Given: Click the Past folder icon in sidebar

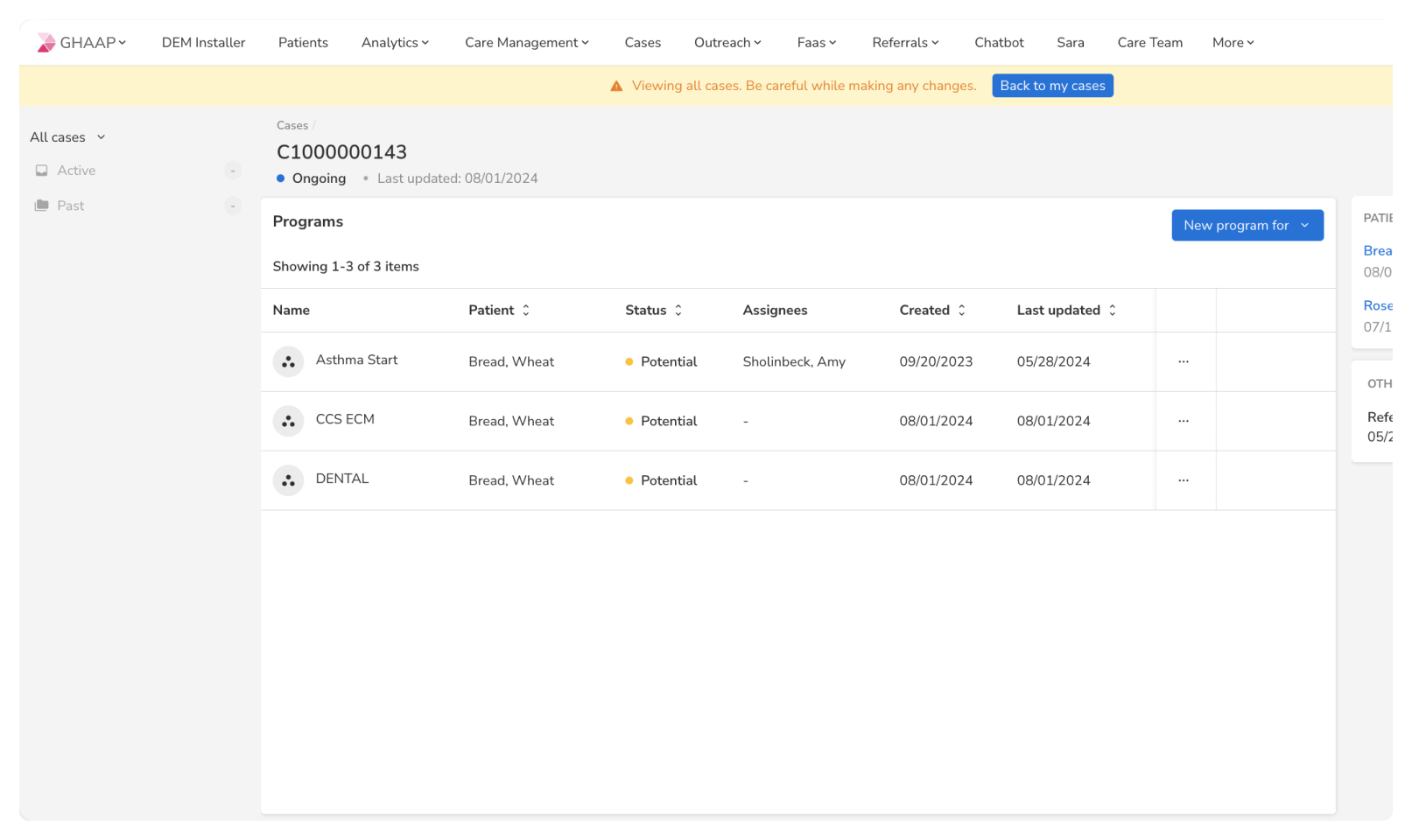Looking at the screenshot, I should tap(41, 206).
